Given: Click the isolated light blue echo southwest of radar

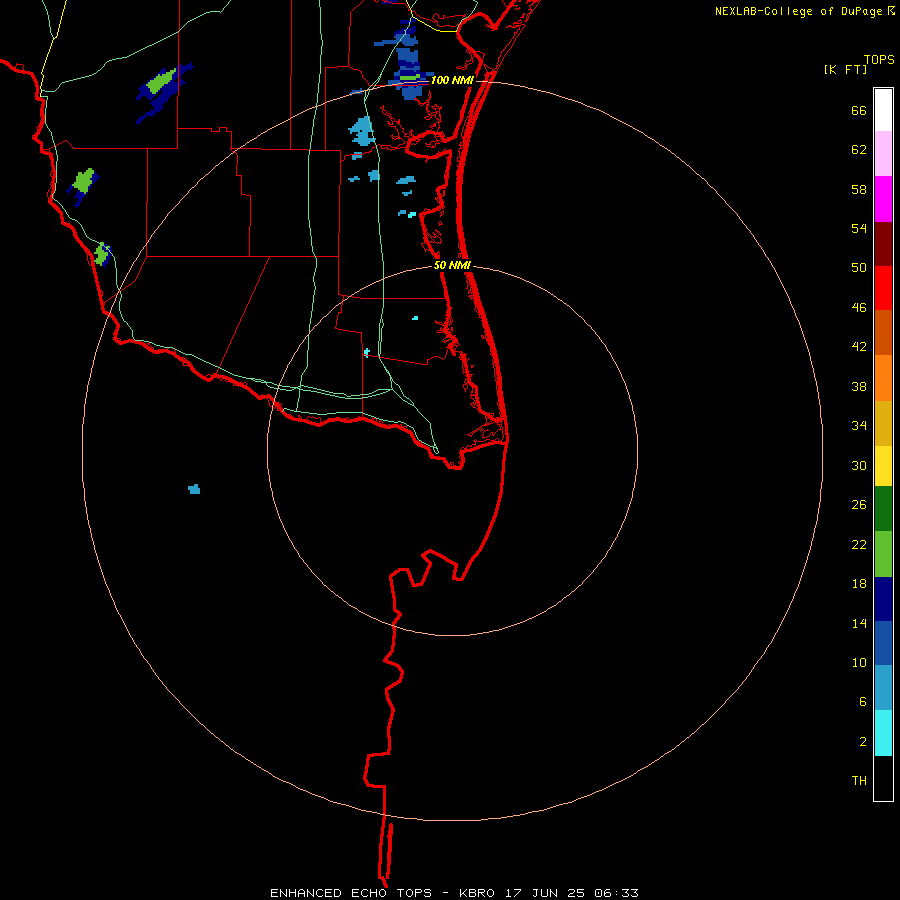Looking at the screenshot, I should [194, 489].
